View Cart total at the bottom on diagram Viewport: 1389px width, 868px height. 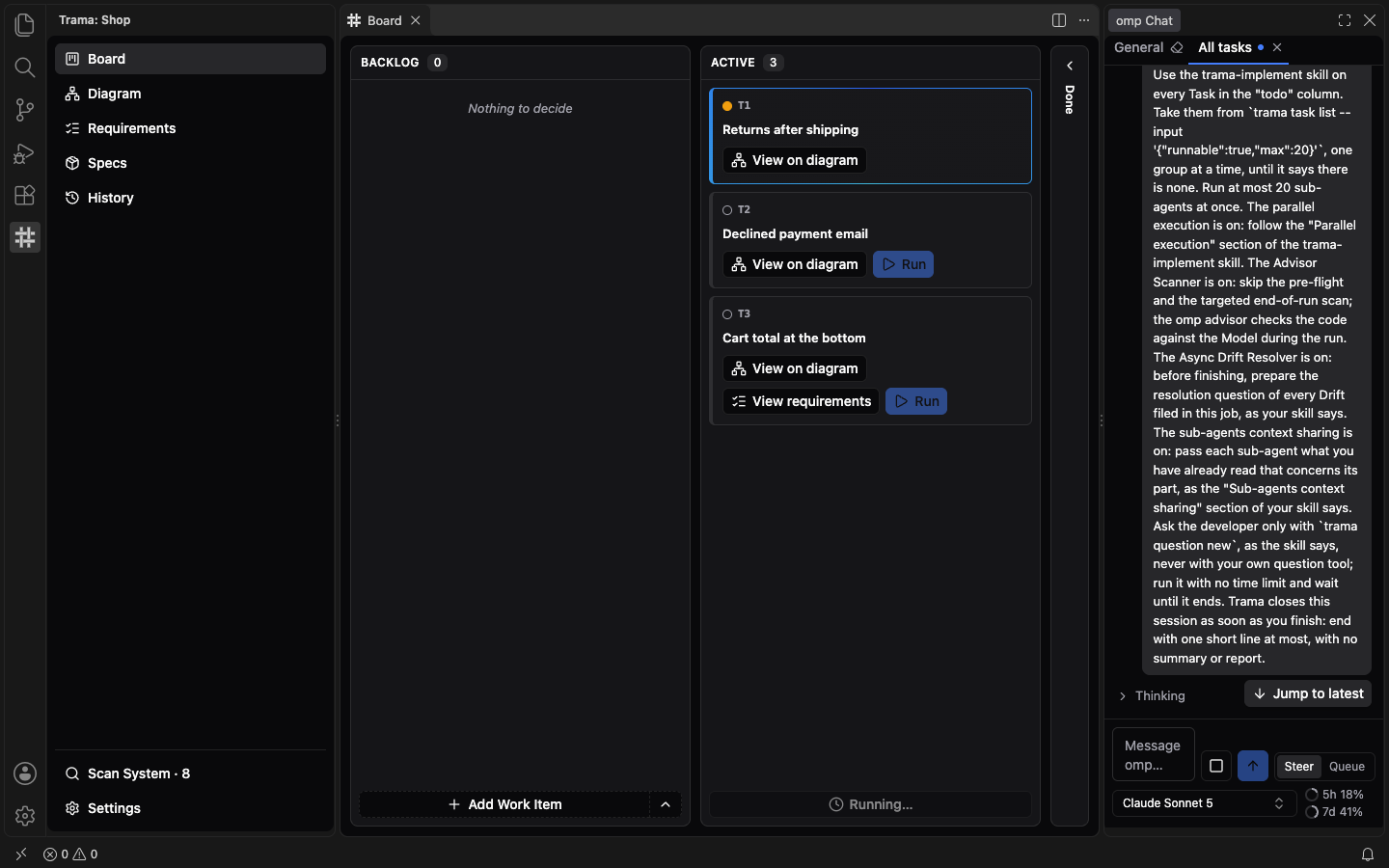point(795,368)
